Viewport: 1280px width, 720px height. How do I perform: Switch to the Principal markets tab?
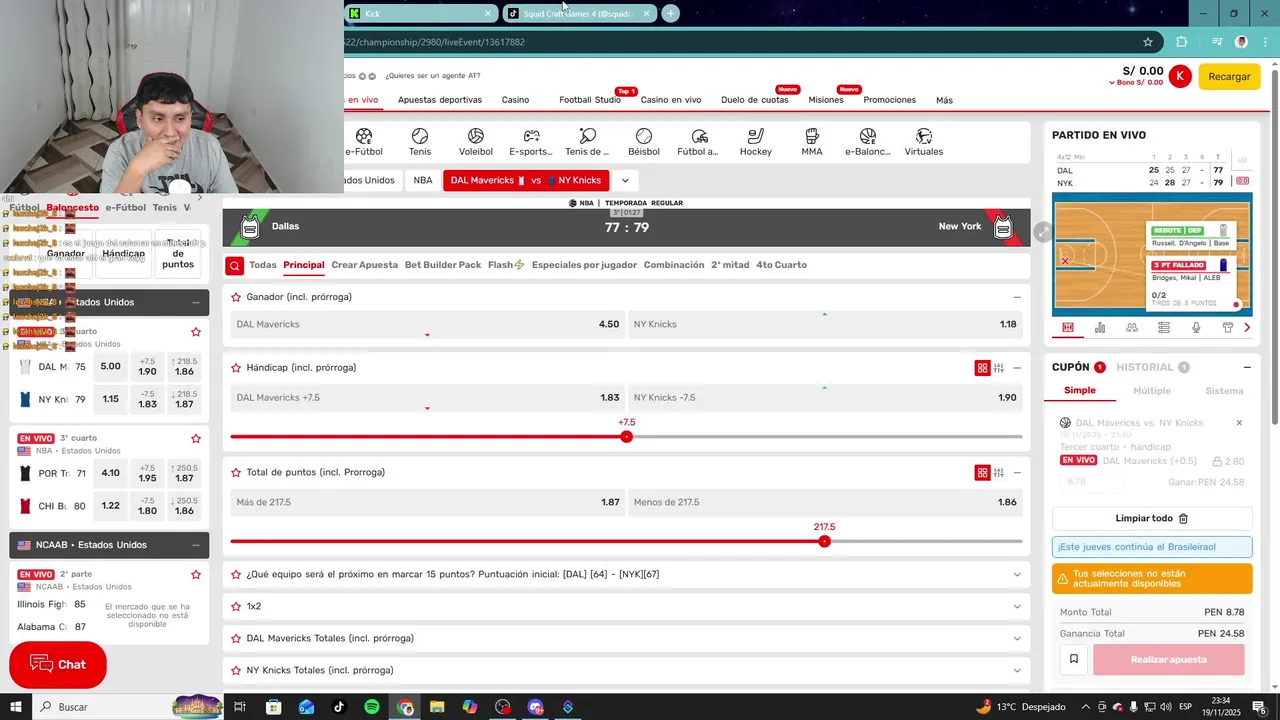coord(304,265)
